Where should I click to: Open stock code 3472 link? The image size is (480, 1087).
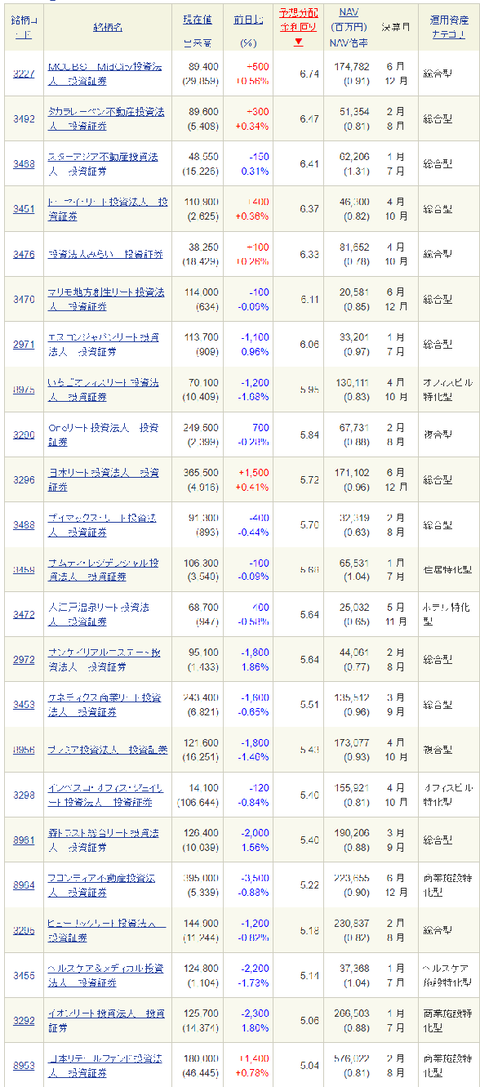22,615
